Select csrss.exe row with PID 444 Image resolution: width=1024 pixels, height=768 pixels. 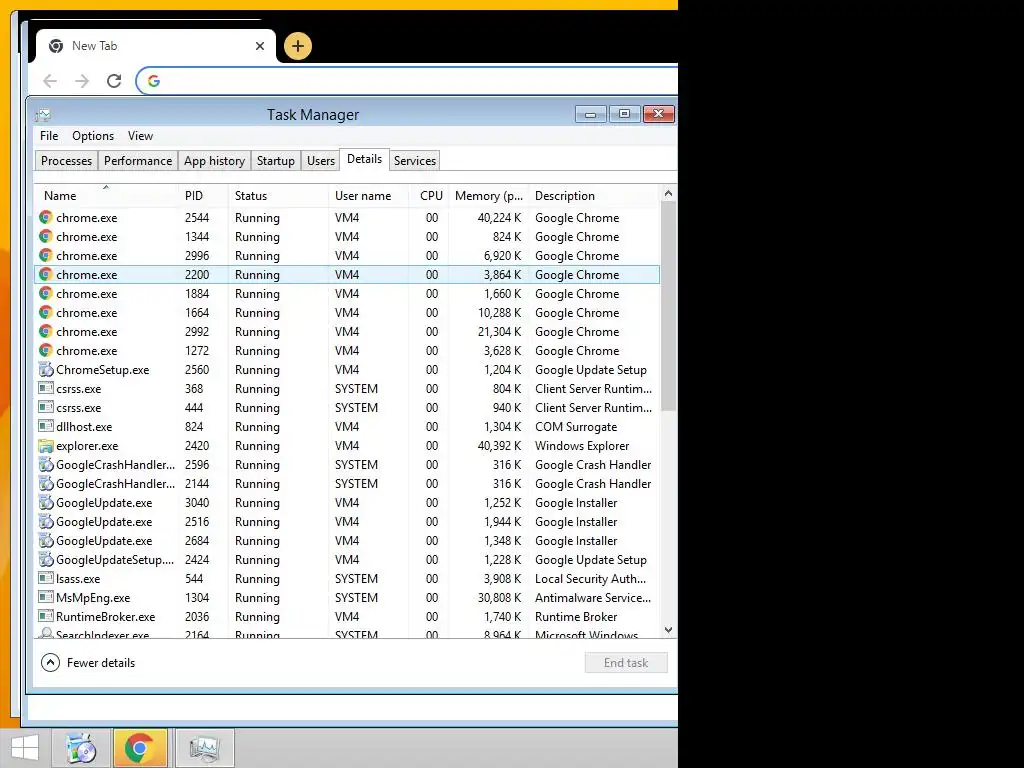pos(347,408)
